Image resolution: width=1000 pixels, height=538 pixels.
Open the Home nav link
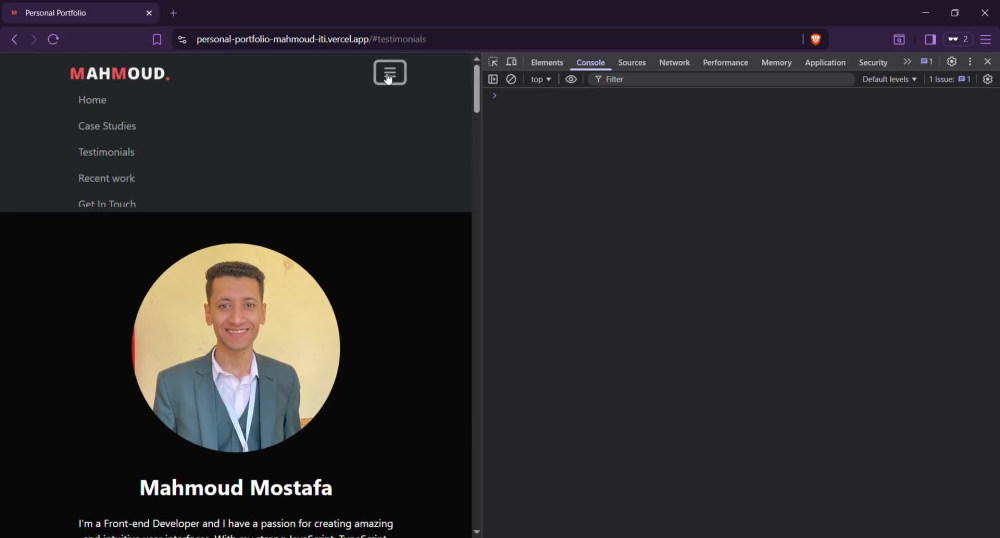tap(92, 100)
